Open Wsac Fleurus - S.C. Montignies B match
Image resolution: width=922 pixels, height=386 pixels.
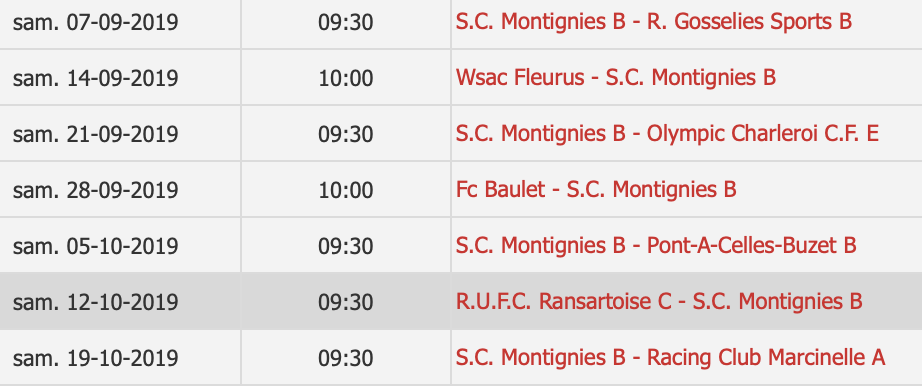click(x=616, y=78)
